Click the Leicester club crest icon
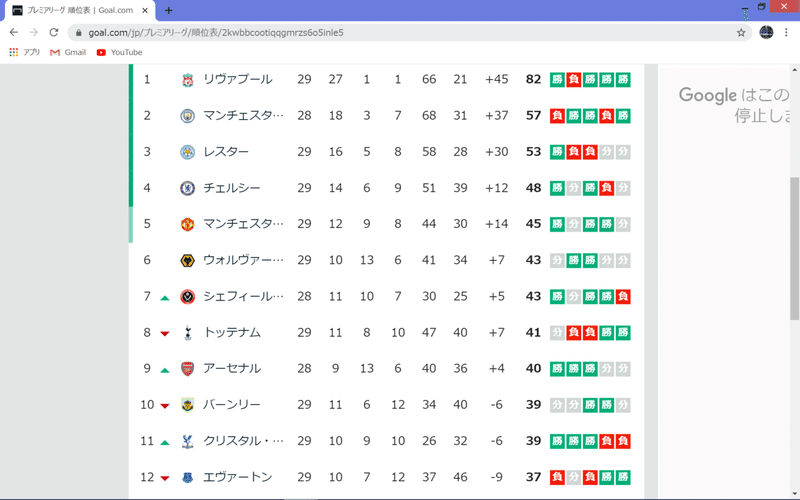800x500 pixels. pos(187,152)
